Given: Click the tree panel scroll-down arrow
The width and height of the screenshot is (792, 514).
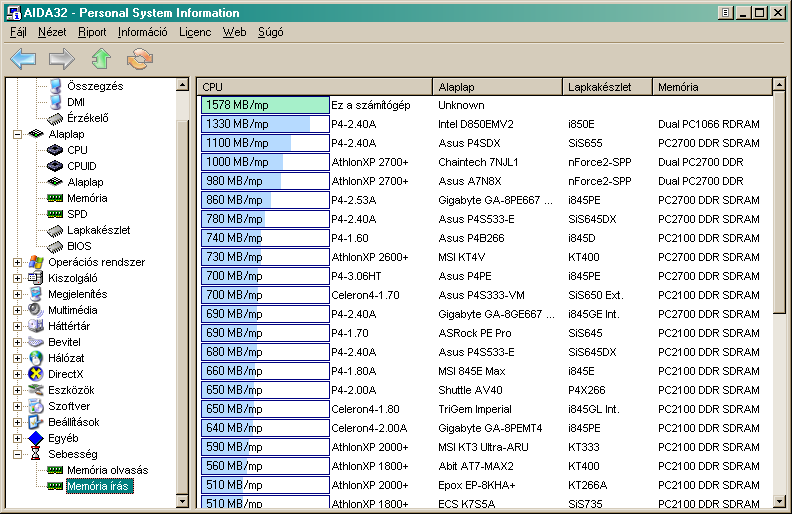Looking at the screenshot, I should coord(182,501).
